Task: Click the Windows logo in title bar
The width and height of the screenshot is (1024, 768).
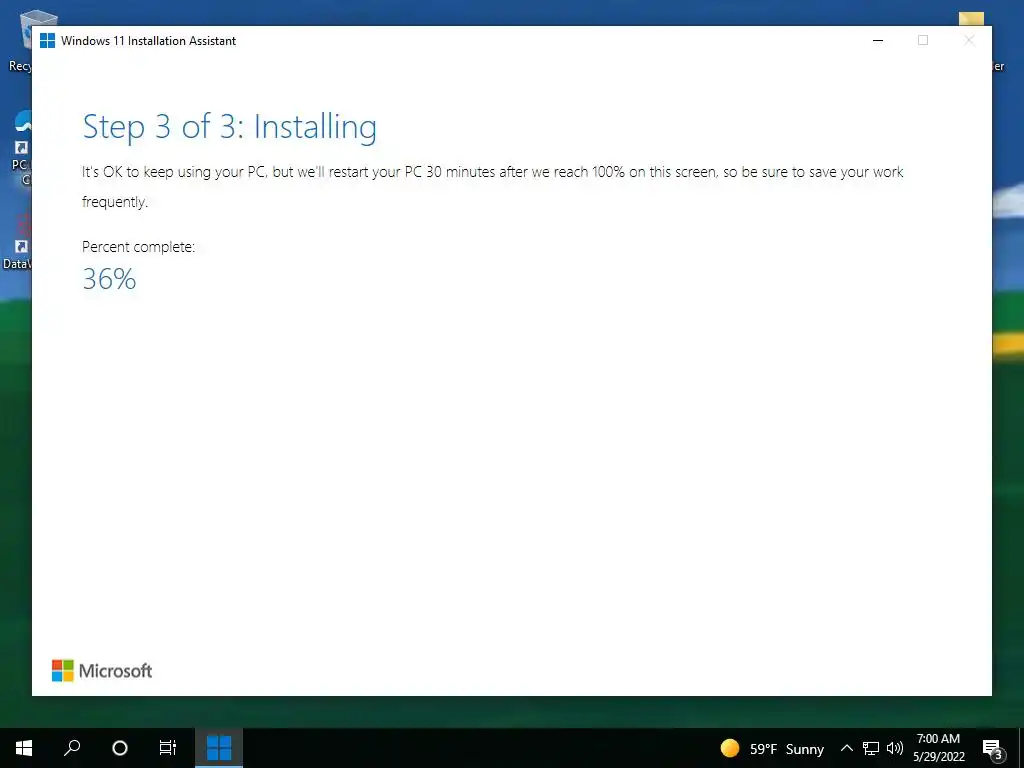Action: click(x=47, y=40)
